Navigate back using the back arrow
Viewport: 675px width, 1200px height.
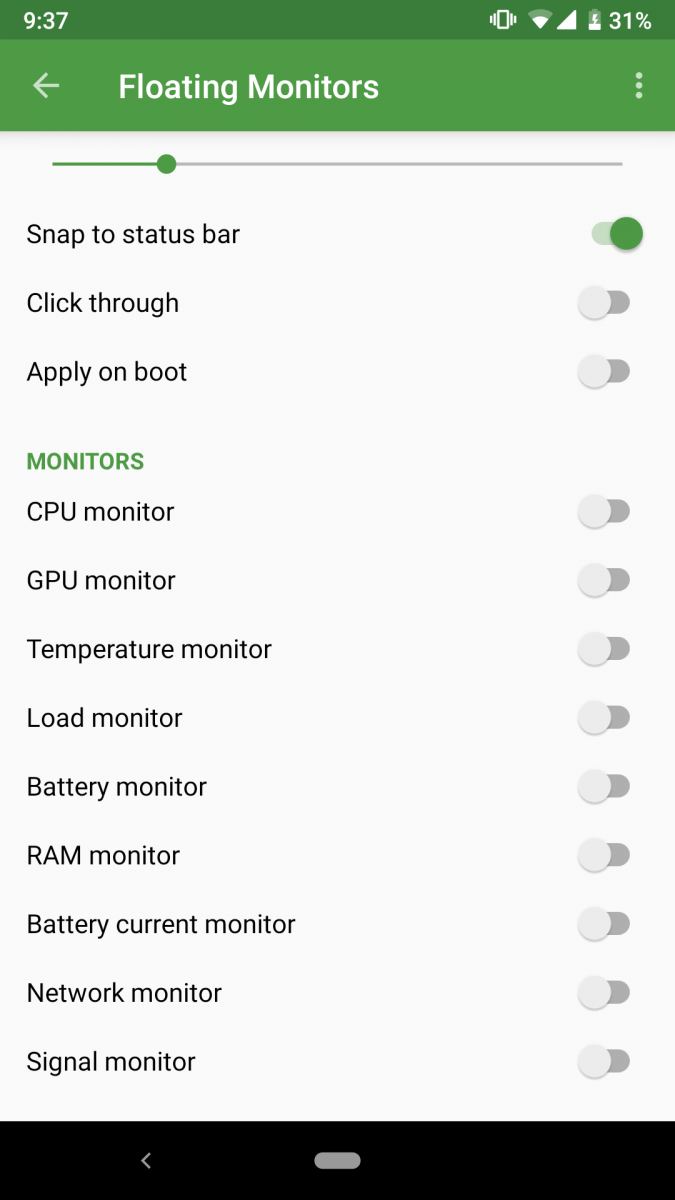[x=45, y=85]
